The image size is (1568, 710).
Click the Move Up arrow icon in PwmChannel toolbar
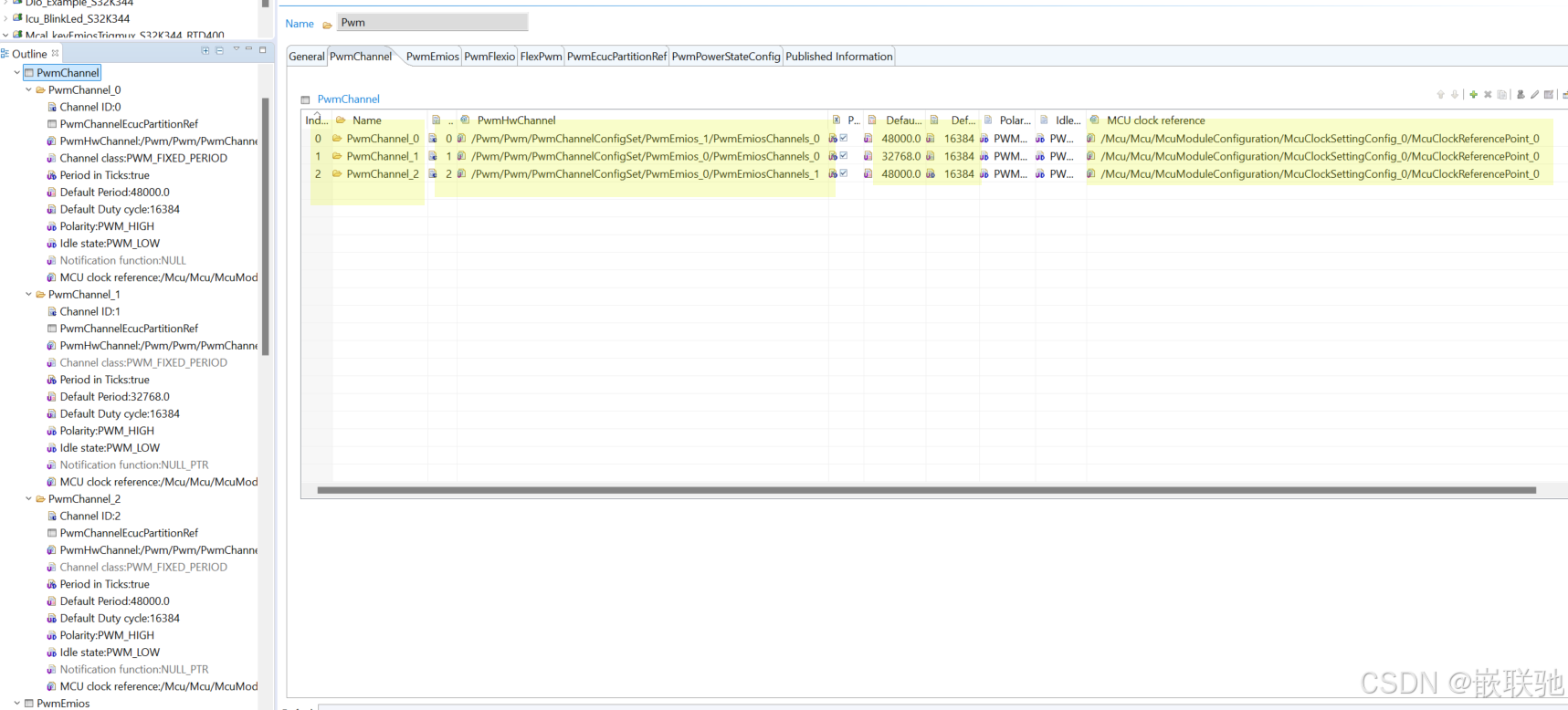click(x=1441, y=94)
